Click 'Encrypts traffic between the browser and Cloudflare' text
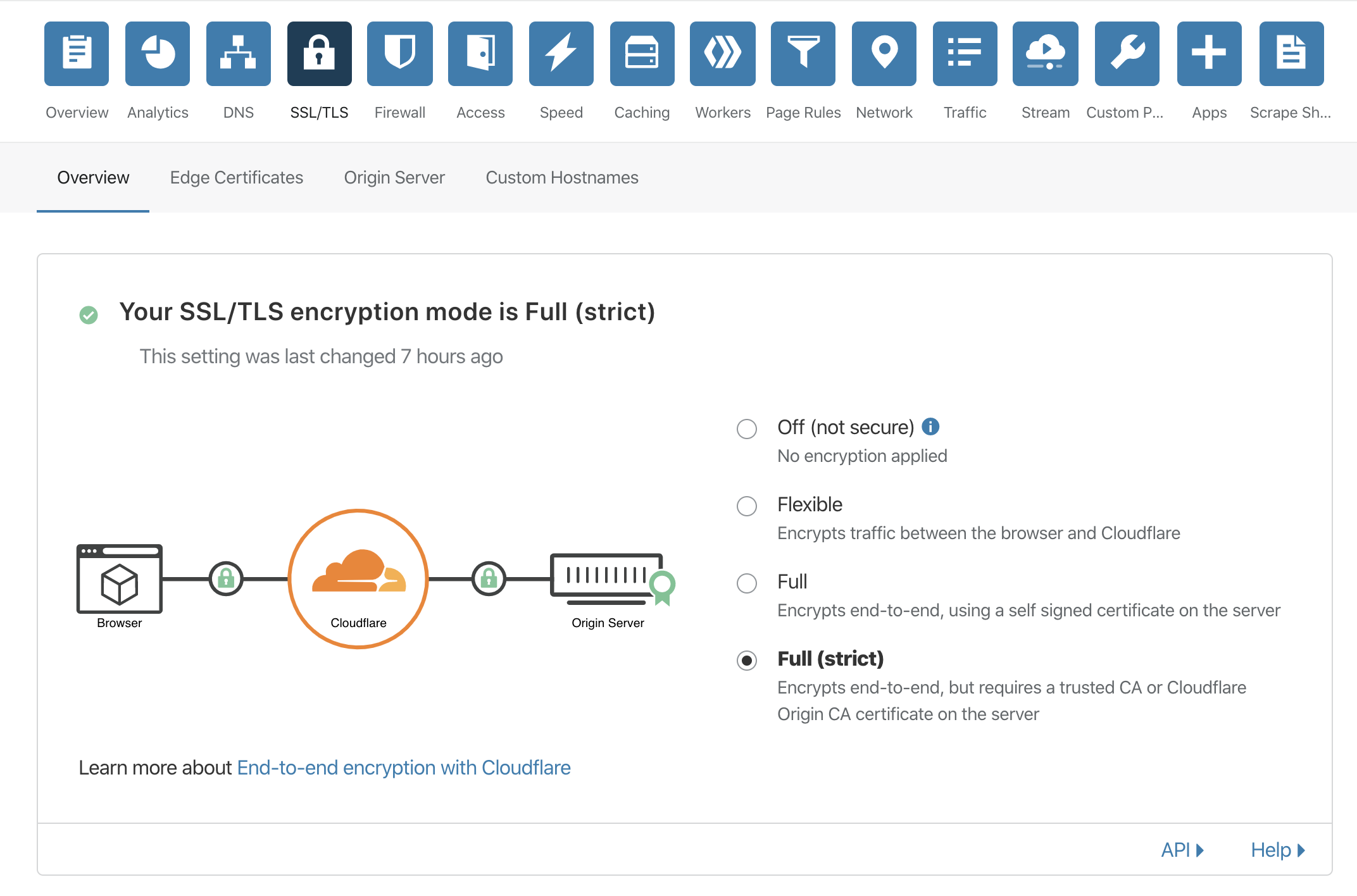Viewport: 1357px width, 896px height. (x=979, y=533)
